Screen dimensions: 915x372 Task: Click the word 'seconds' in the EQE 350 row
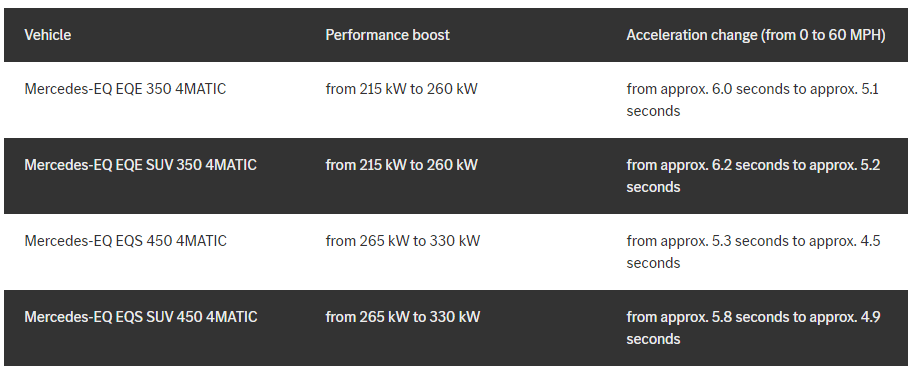click(654, 111)
